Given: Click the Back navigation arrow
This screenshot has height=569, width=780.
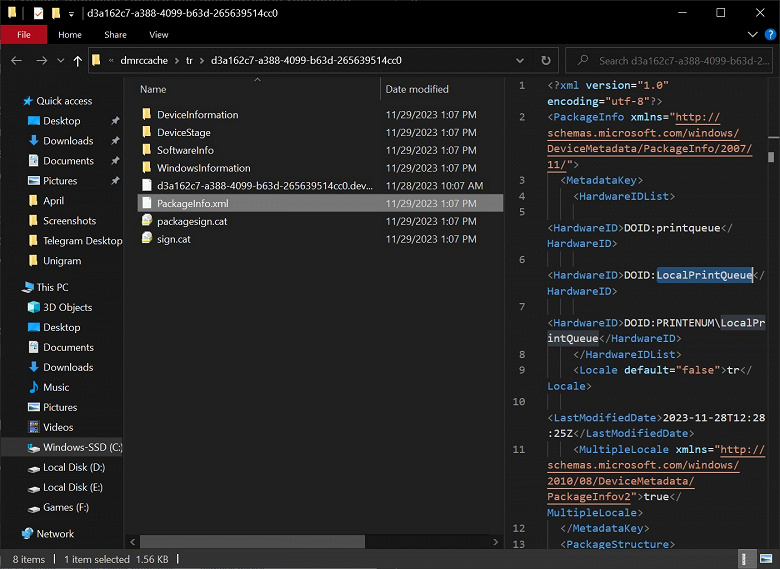Looking at the screenshot, I should coord(16,60).
